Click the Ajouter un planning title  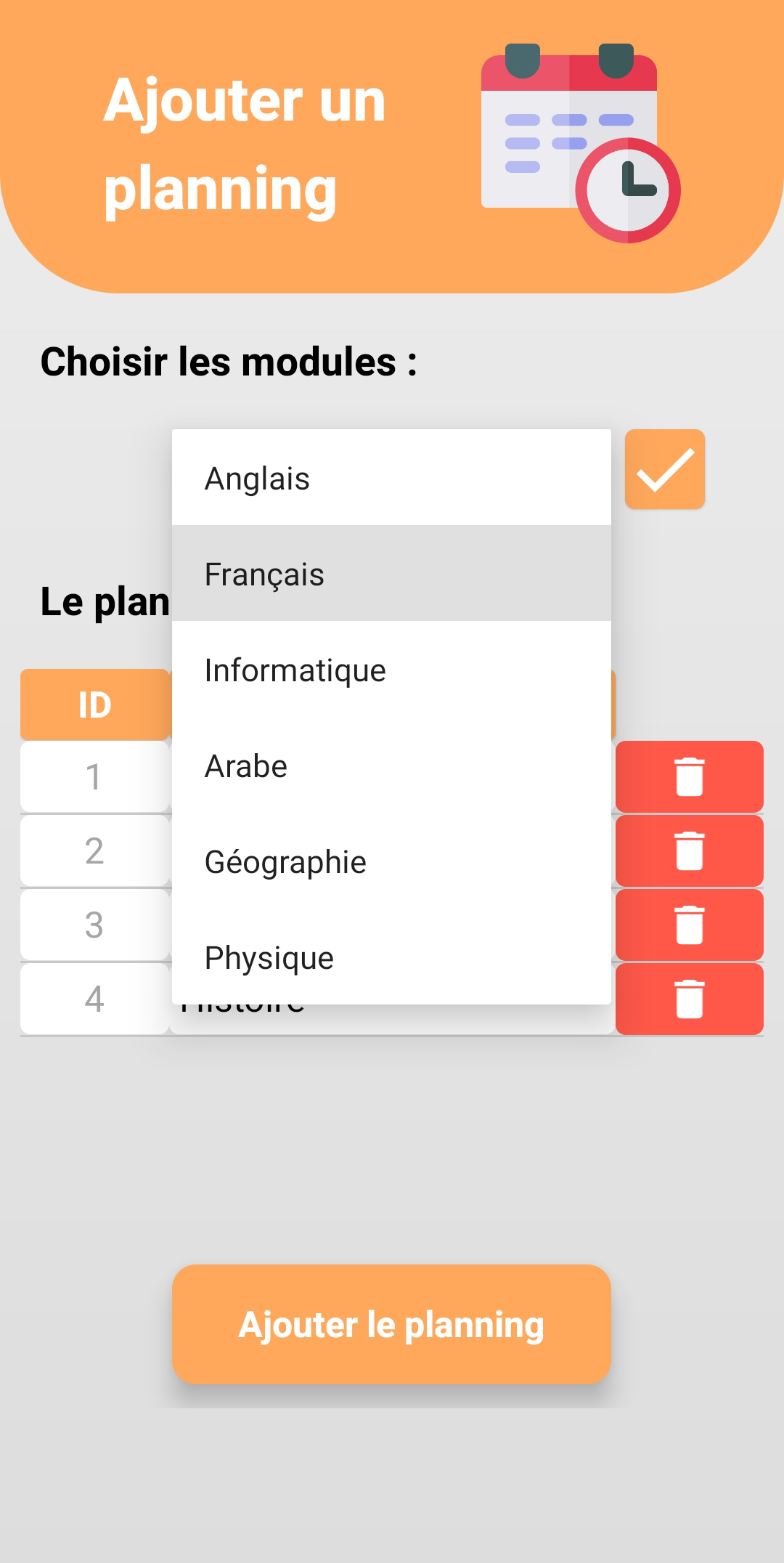point(245,145)
